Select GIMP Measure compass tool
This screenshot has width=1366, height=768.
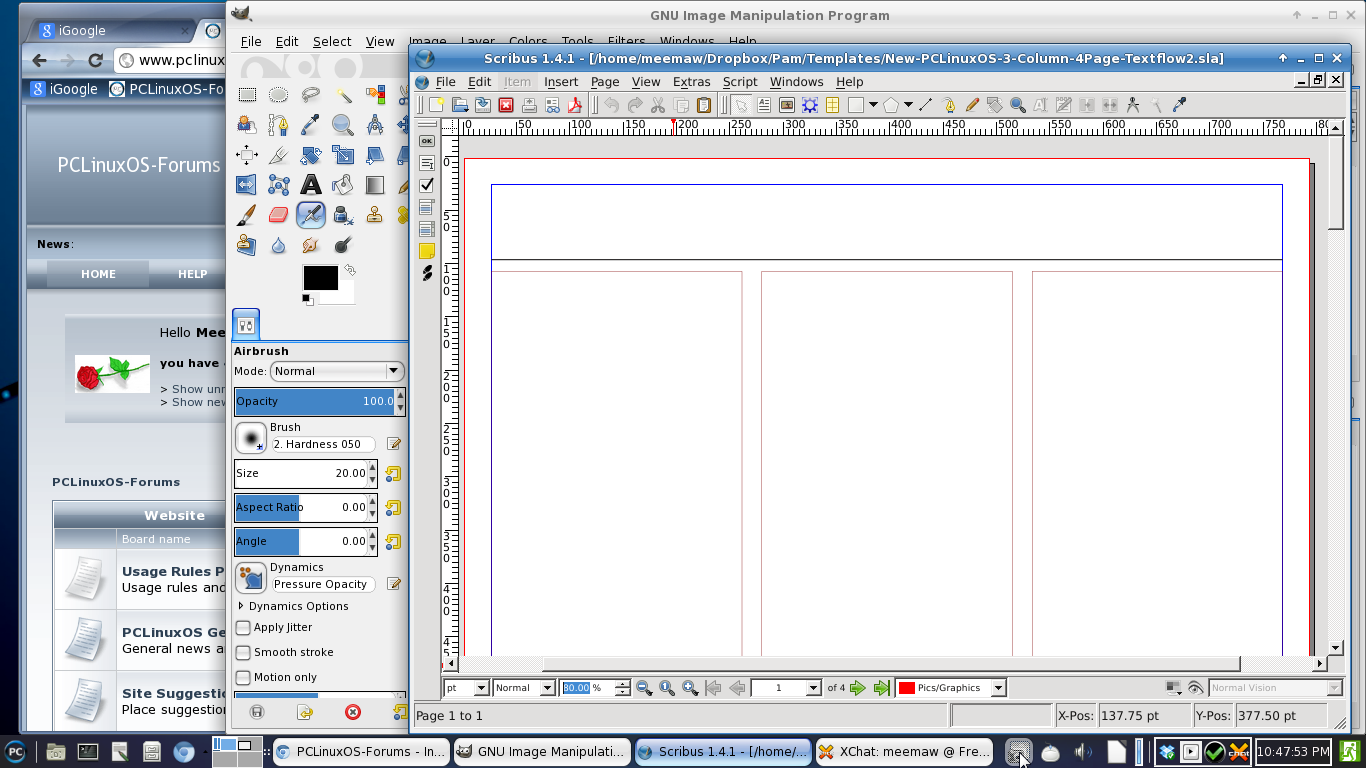[x=375, y=125]
